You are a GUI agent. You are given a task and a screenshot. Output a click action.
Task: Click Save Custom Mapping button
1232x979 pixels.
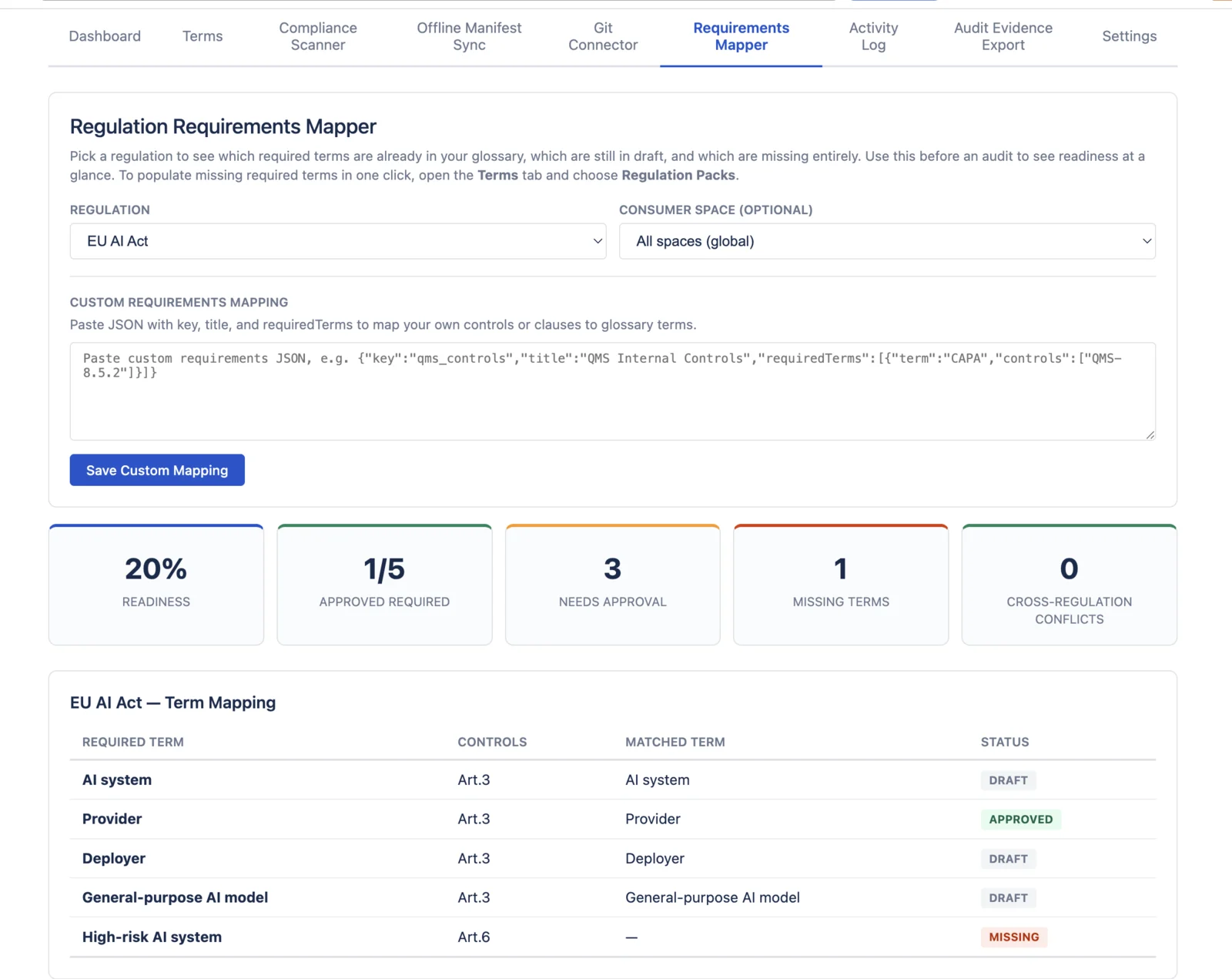pos(157,470)
